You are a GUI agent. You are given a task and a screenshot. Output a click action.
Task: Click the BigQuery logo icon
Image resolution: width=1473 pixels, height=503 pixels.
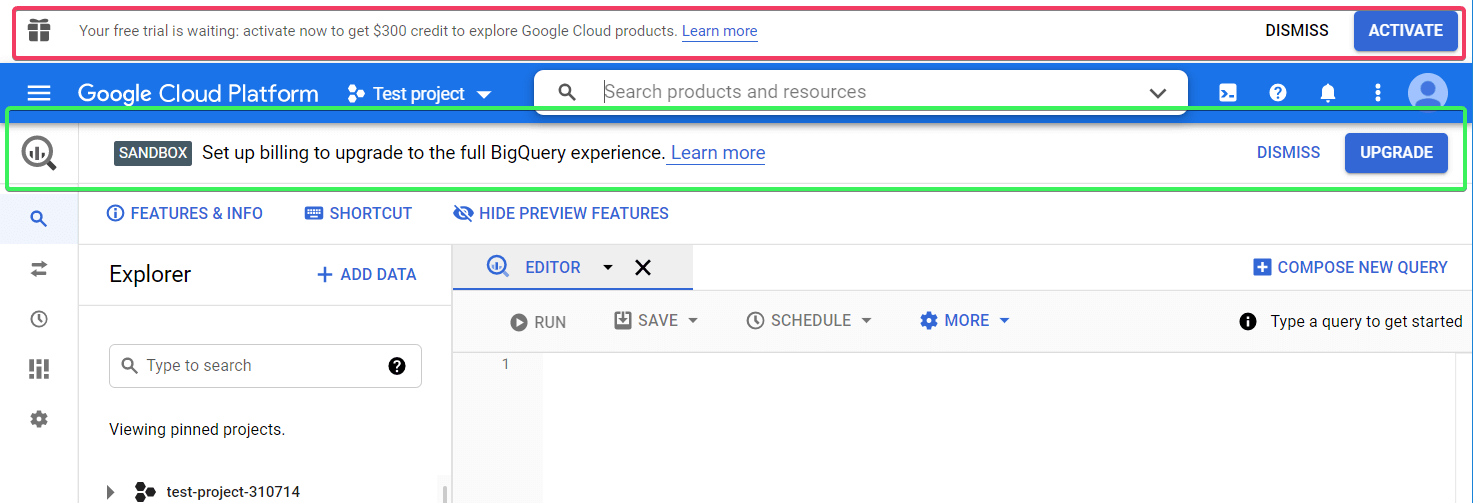coord(39,152)
